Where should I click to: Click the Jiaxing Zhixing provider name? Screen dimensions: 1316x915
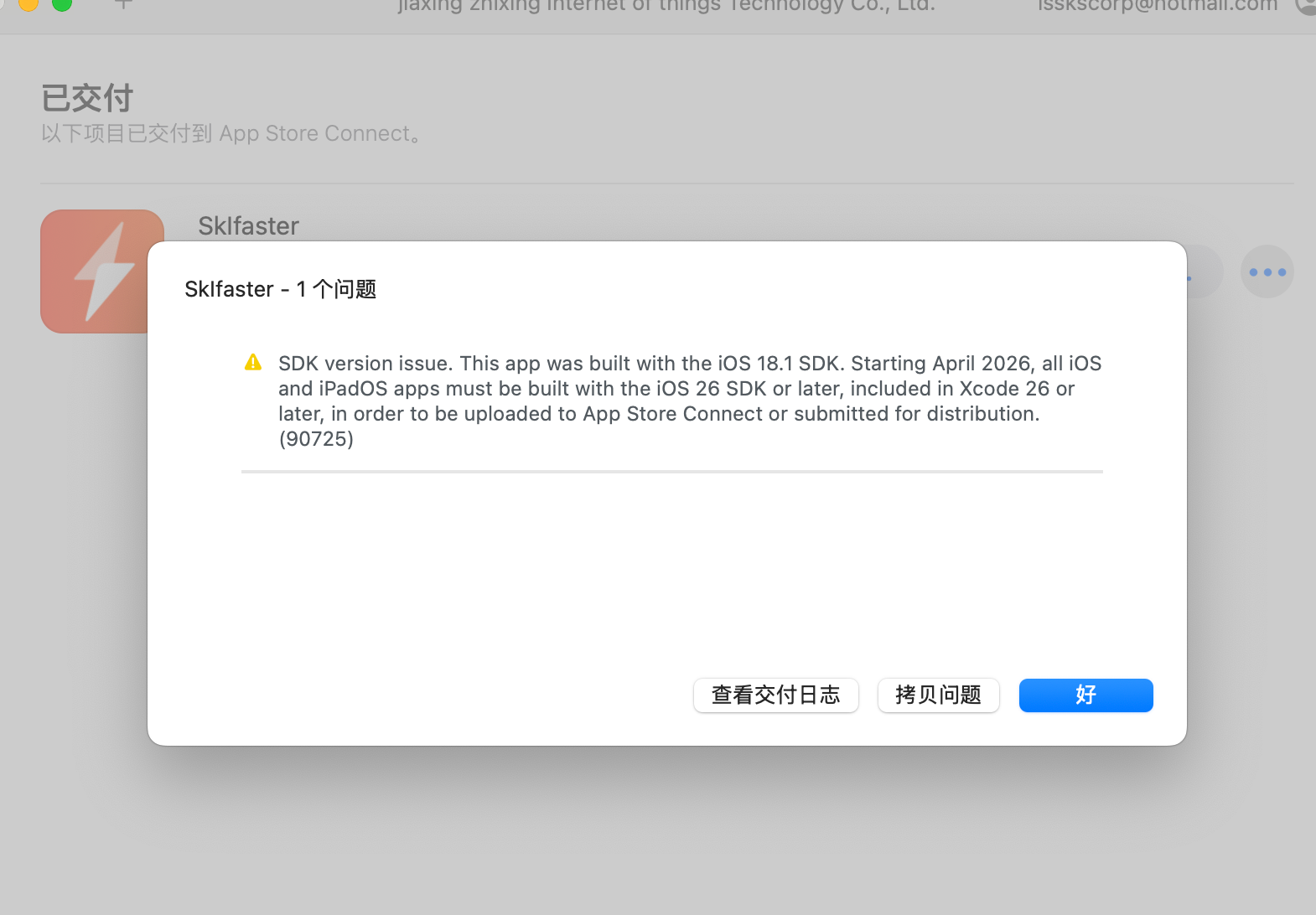[666, 6]
